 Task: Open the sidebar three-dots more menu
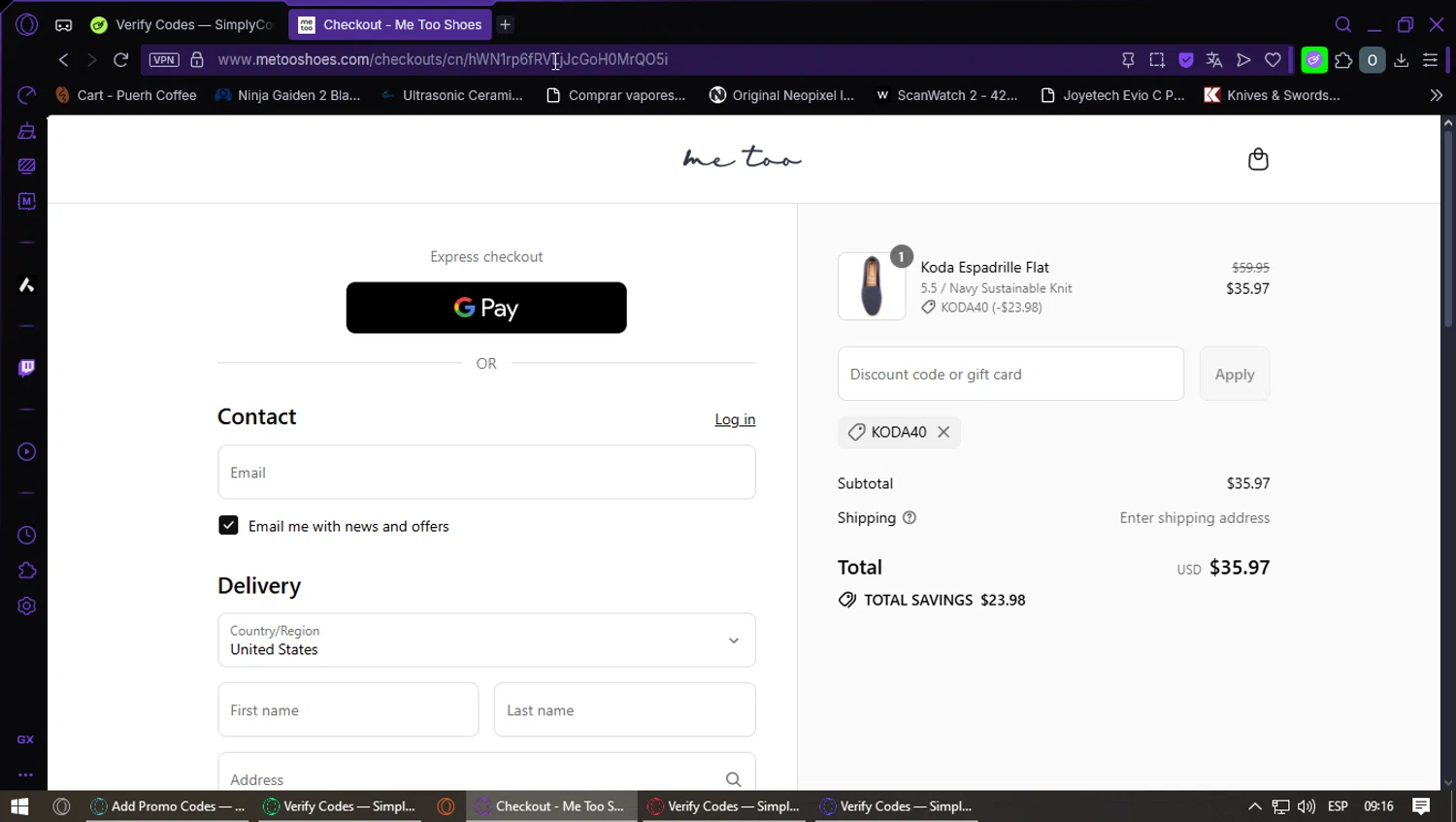click(26, 774)
